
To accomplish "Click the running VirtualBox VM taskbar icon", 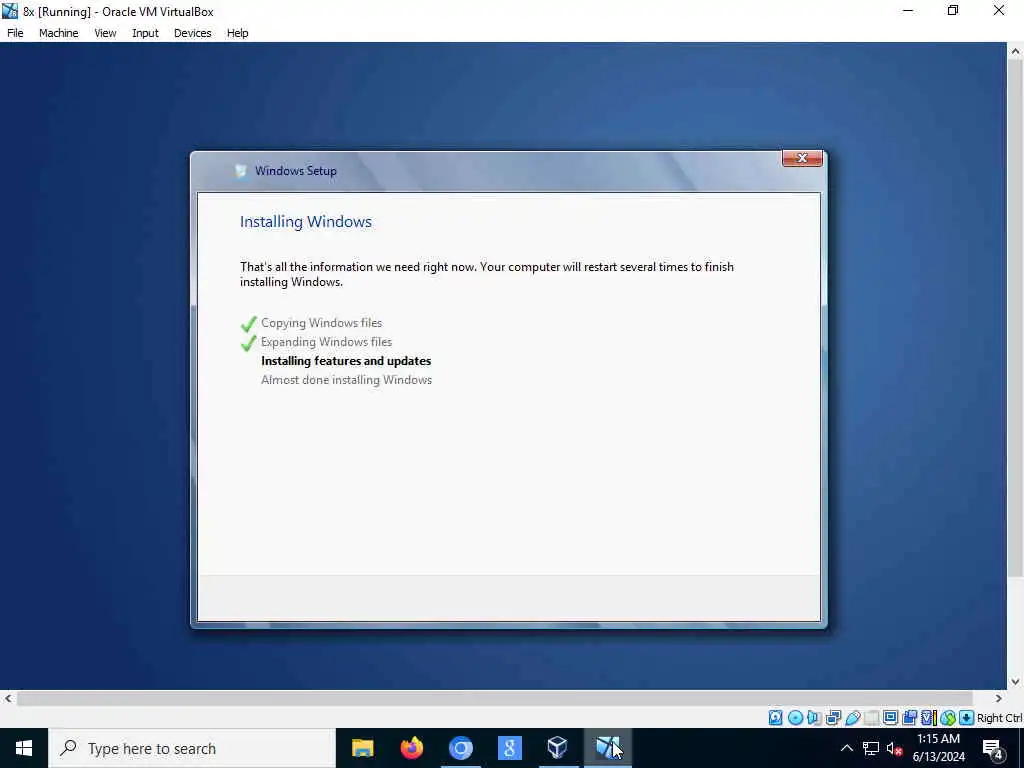I will (x=607, y=748).
